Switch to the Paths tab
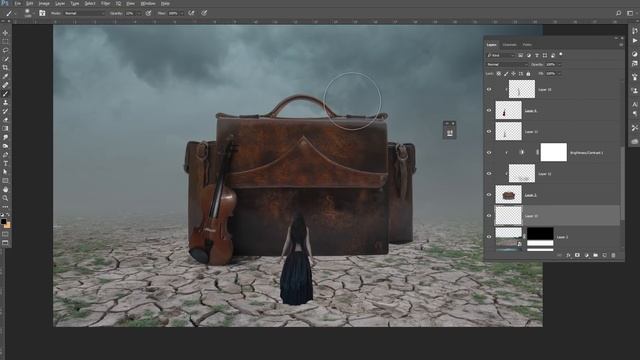This screenshot has width=640, height=360. 527,44
